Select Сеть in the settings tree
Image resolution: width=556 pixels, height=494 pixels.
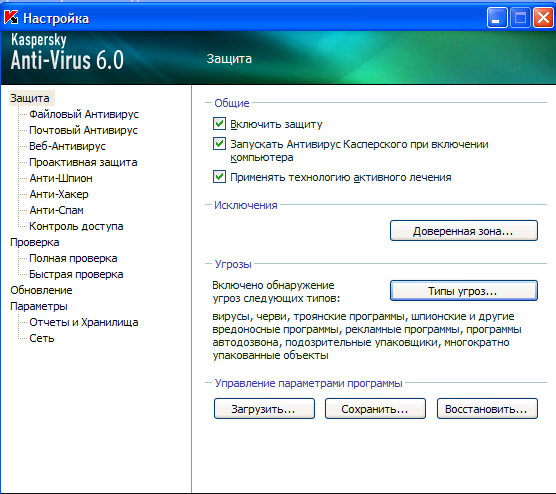[42, 338]
